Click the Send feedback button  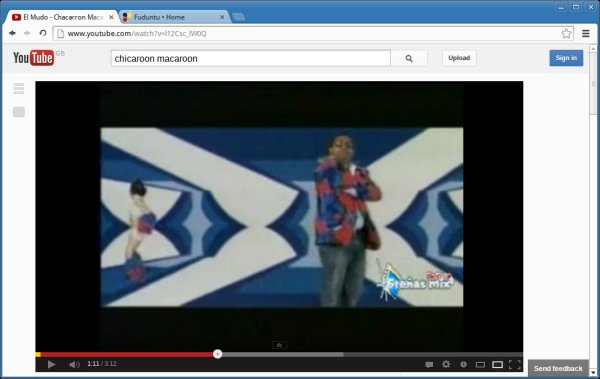tap(558, 368)
